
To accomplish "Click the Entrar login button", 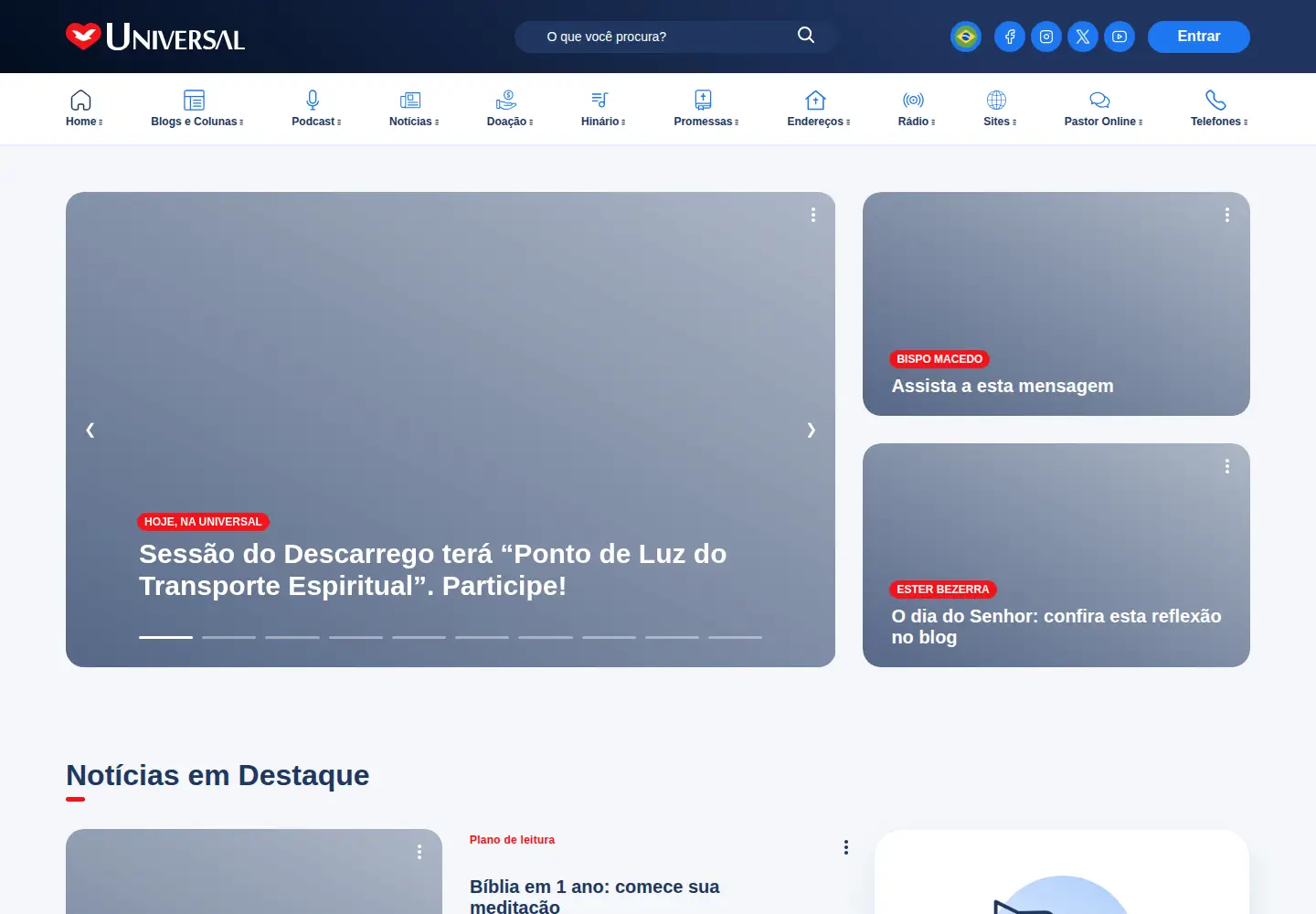I will 1199,37.
